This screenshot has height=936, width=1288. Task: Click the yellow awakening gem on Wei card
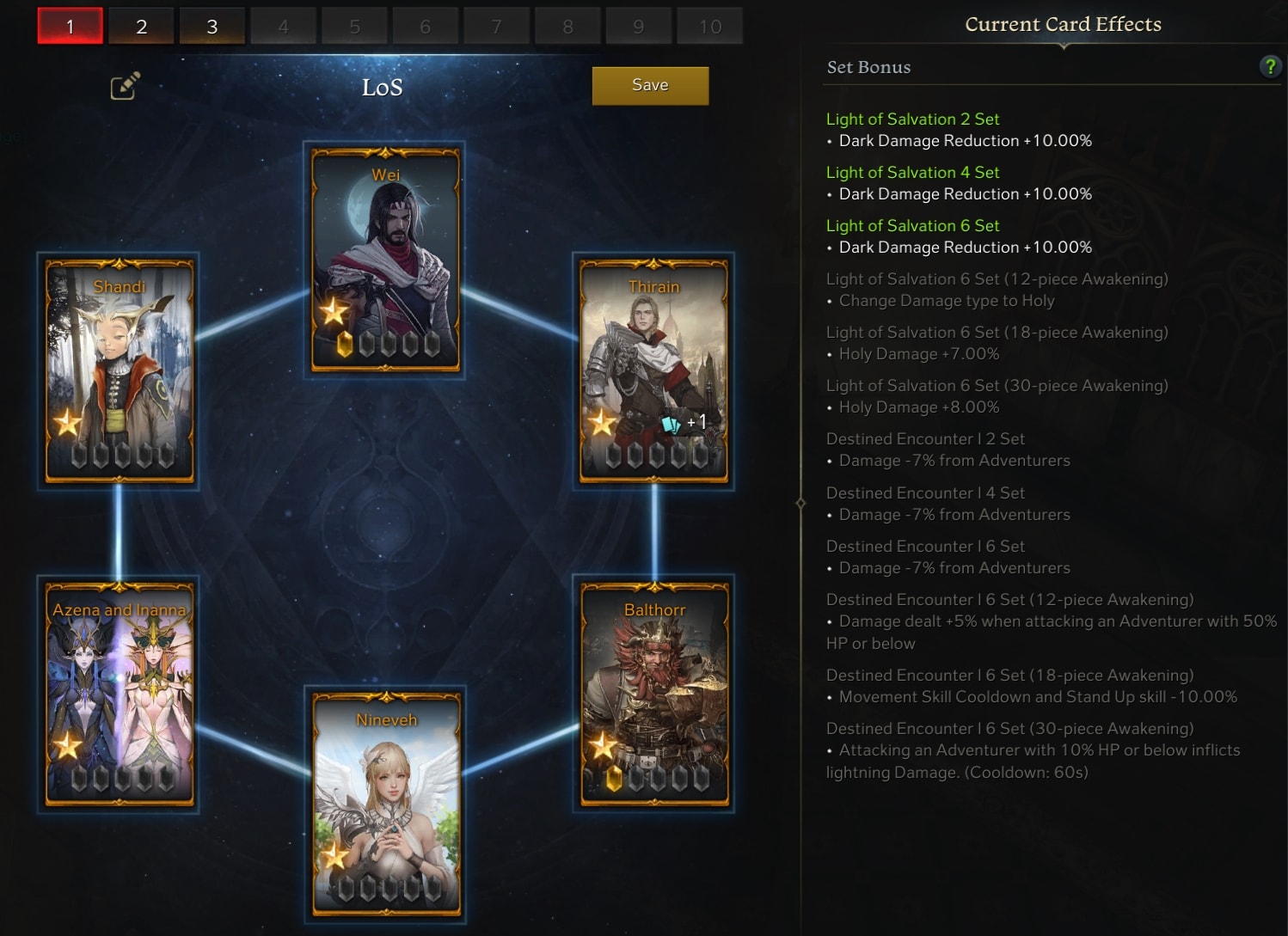(345, 344)
